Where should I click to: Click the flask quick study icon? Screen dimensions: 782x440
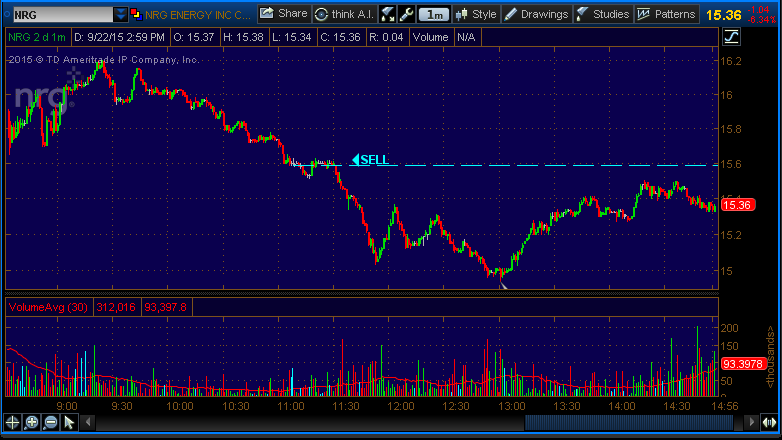388,14
